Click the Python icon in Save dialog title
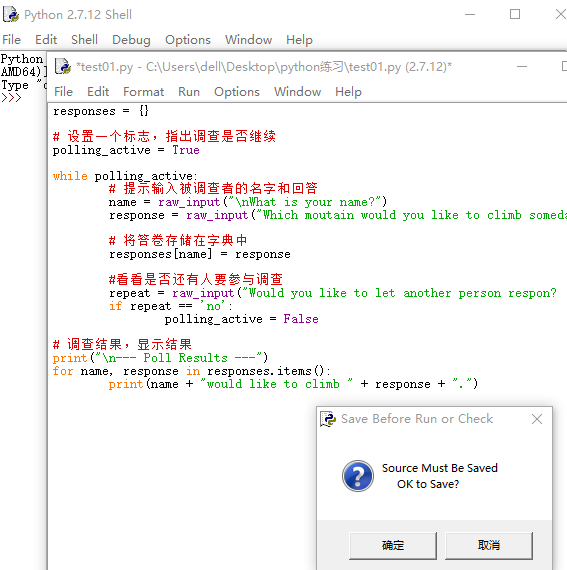Image resolution: width=567 pixels, height=570 pixels. (x=328, y=419)
